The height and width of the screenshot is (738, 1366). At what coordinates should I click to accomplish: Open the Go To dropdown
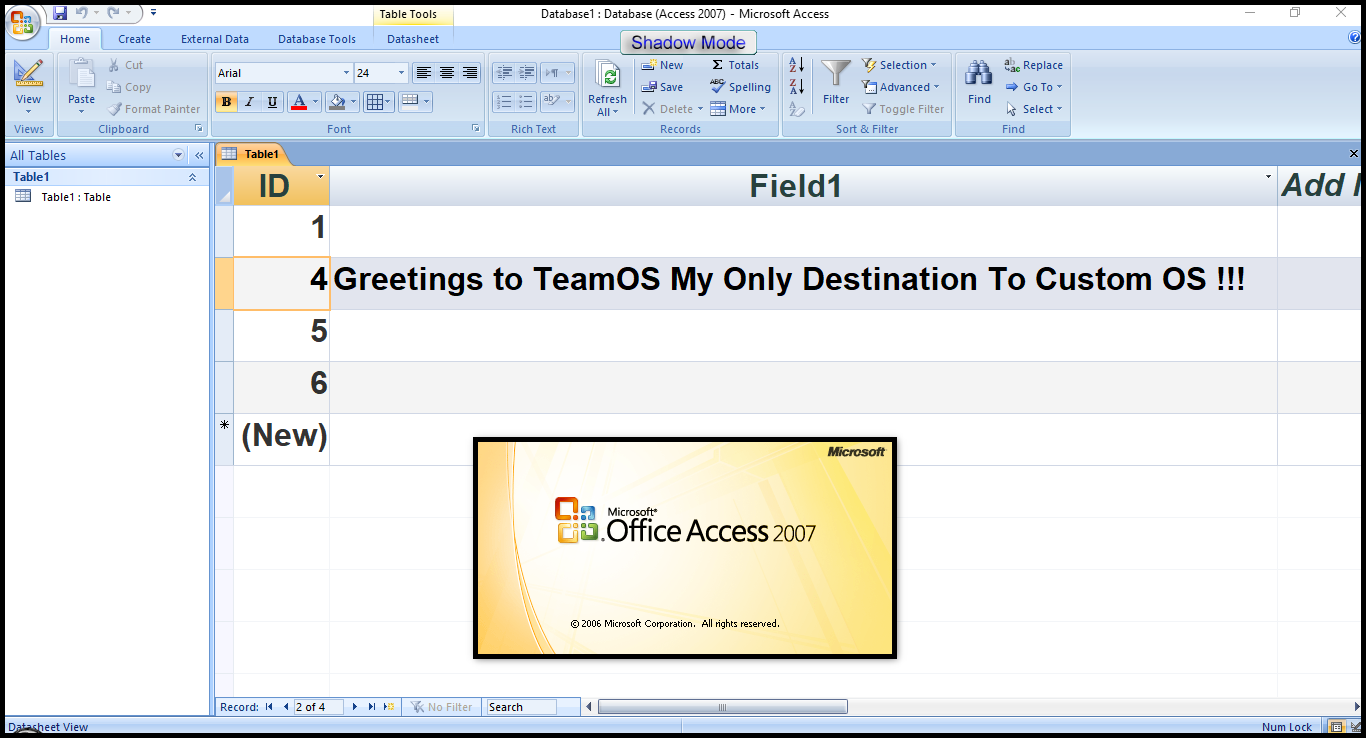(1034, 87)
